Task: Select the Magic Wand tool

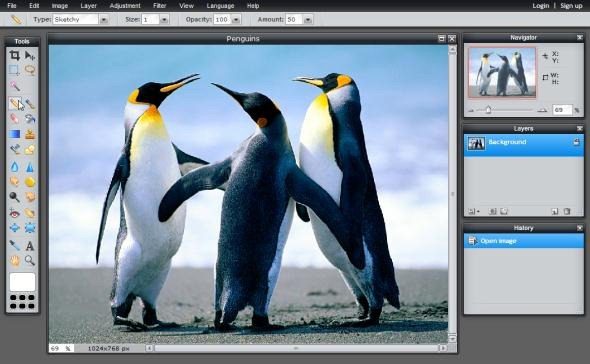Action: coord(14,86)
